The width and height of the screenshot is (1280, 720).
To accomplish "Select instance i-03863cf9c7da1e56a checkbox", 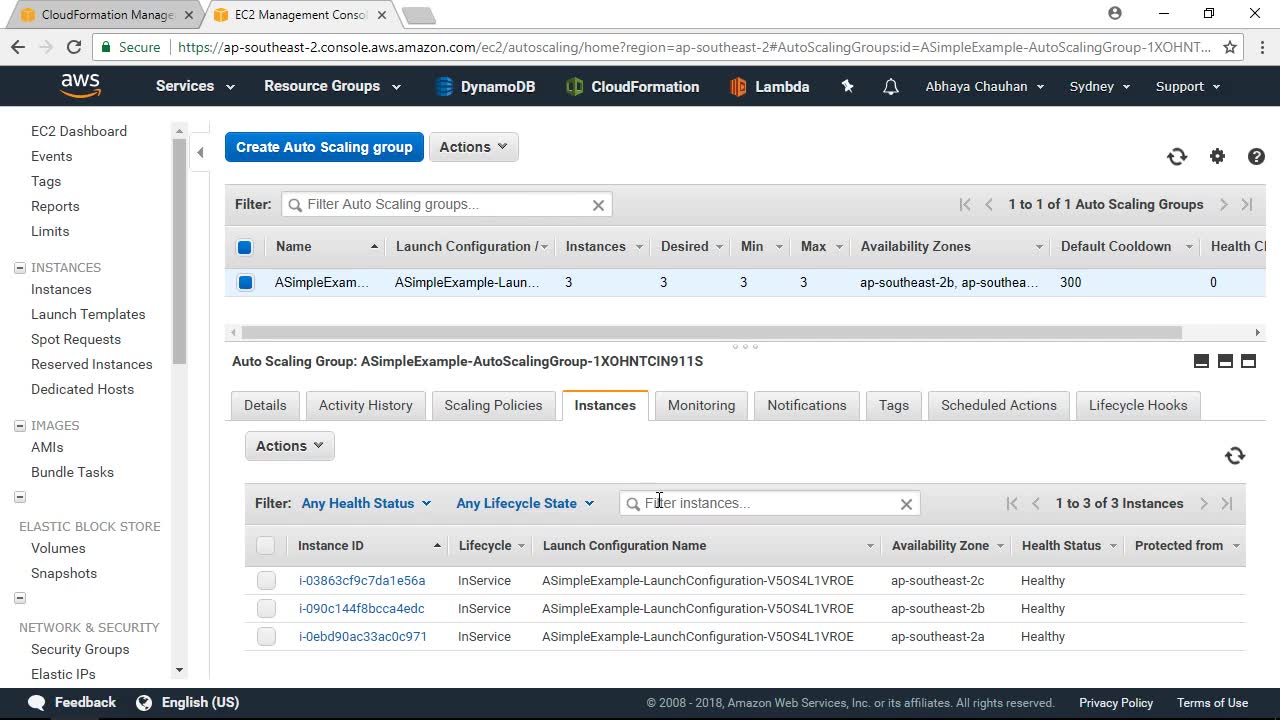I will point(266,580).
